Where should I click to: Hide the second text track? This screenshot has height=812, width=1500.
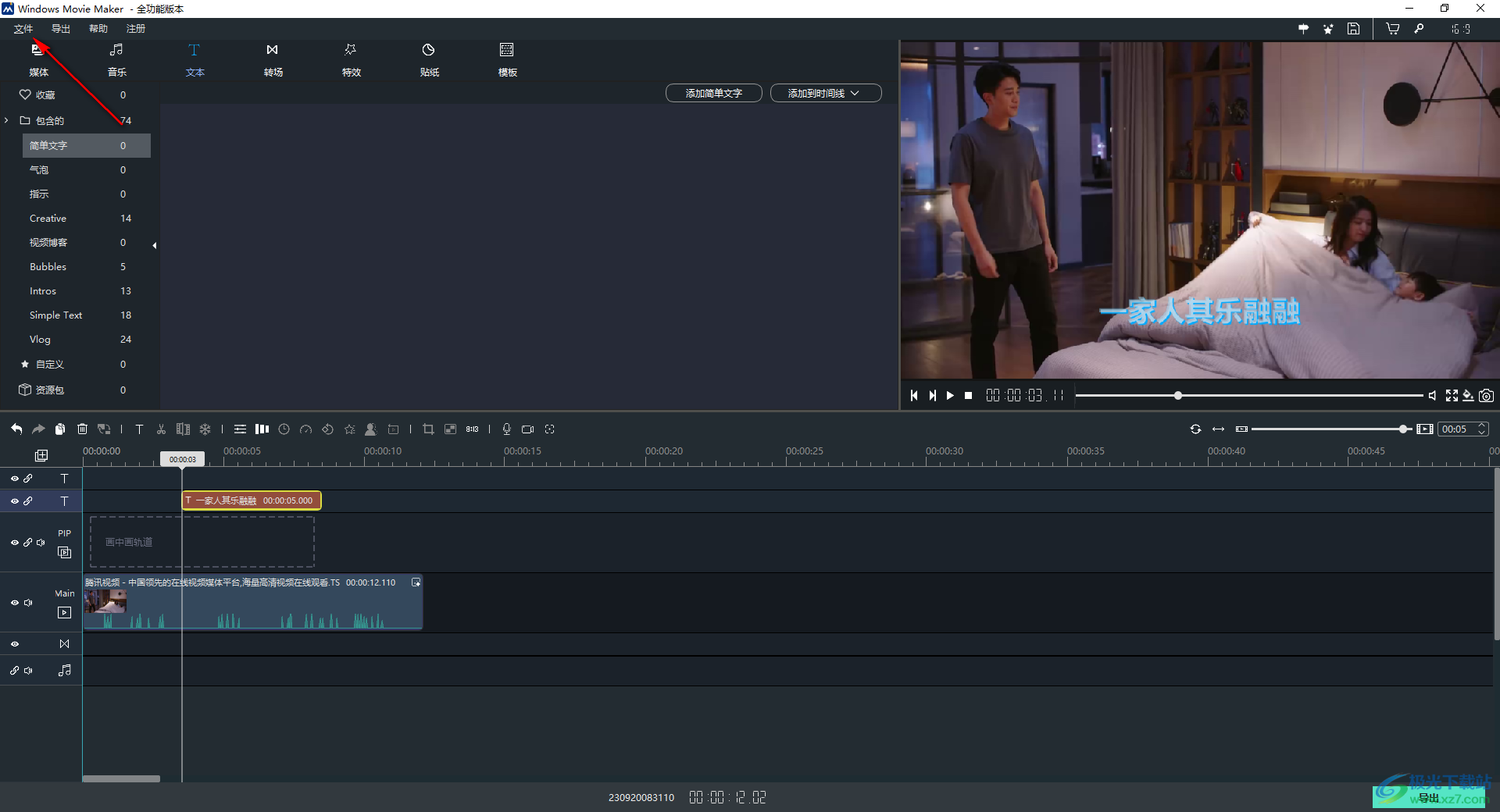[14, 501]
